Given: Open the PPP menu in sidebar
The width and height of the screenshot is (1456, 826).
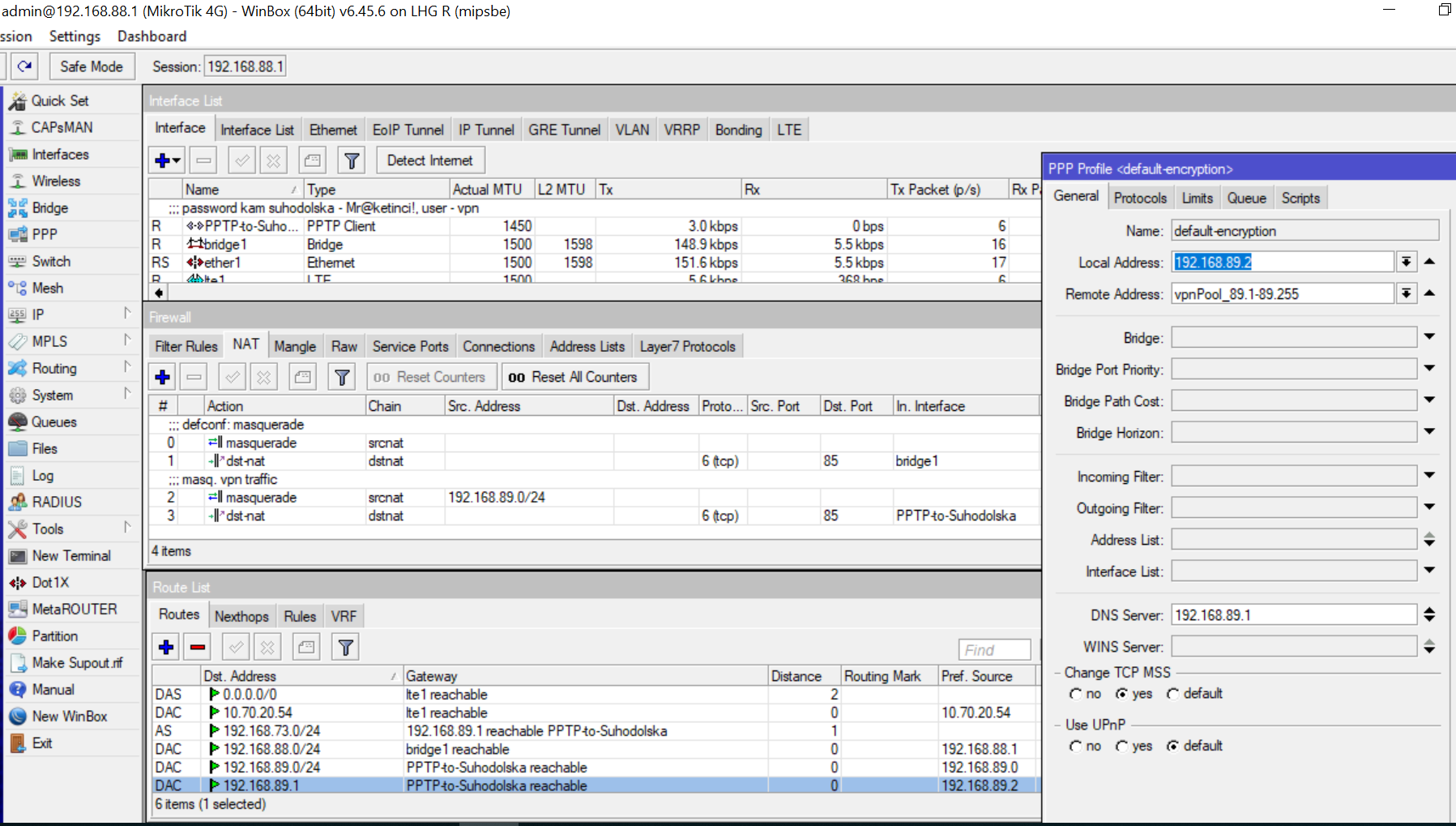Looking at the screenshot, I should pyautogui.click(x=45, y=234).
